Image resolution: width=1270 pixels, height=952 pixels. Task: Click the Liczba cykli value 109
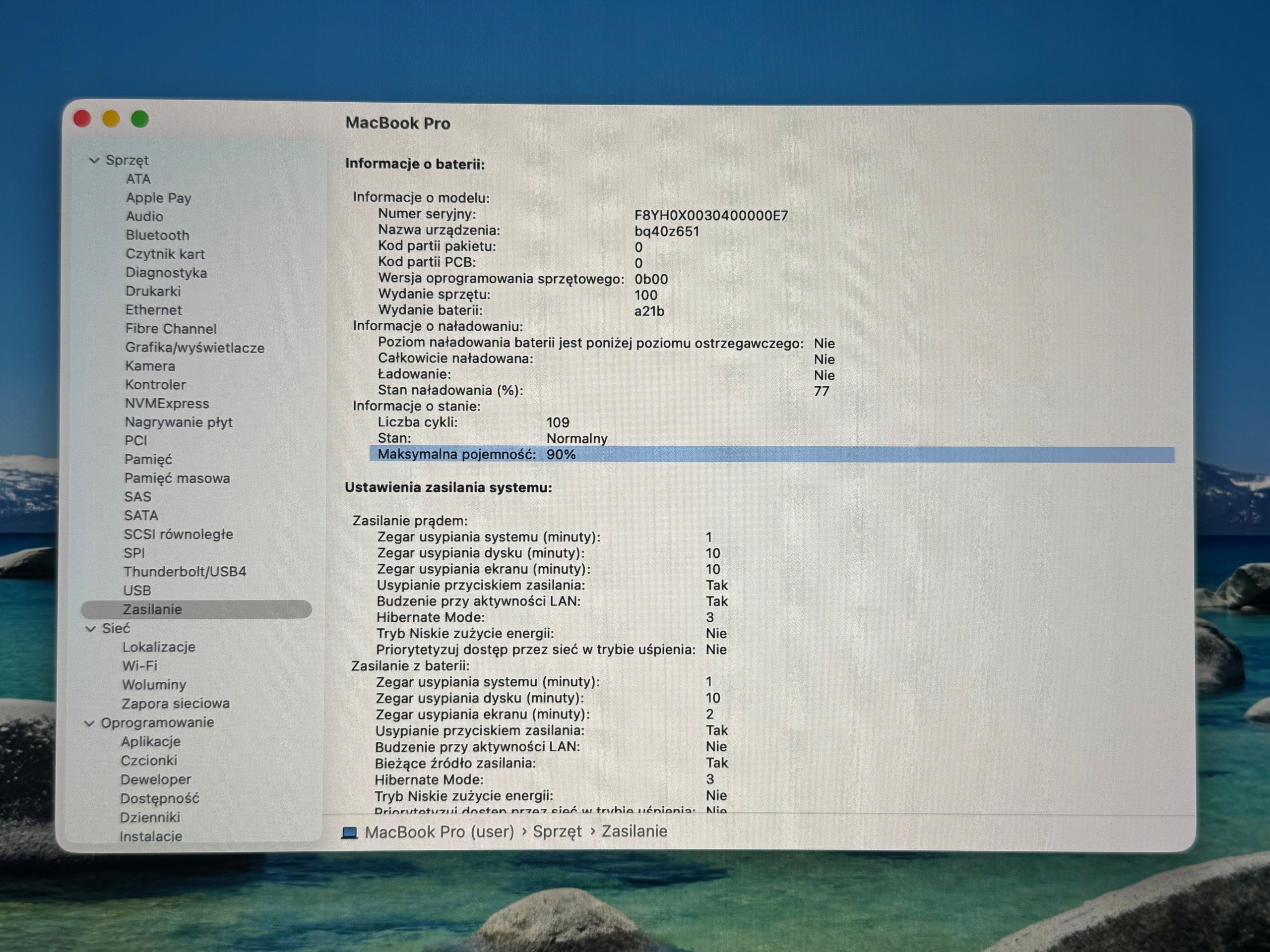pos(558,422)
